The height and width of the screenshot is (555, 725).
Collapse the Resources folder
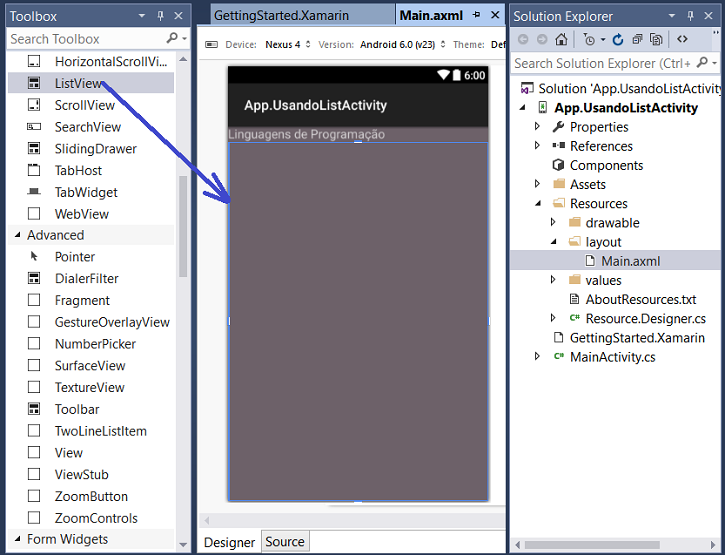(538, 204)
